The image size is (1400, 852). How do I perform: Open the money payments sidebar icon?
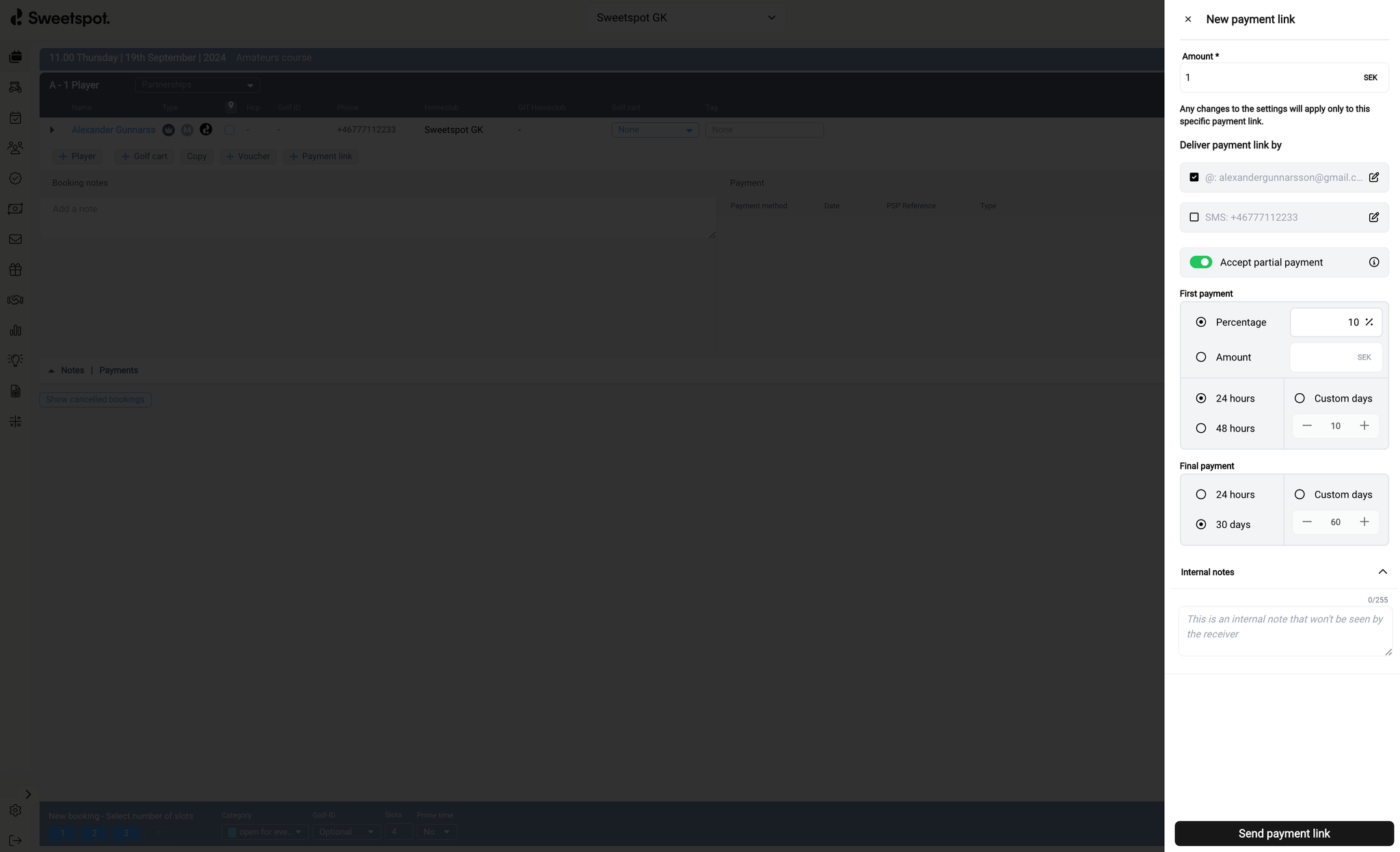pos(15,209)
